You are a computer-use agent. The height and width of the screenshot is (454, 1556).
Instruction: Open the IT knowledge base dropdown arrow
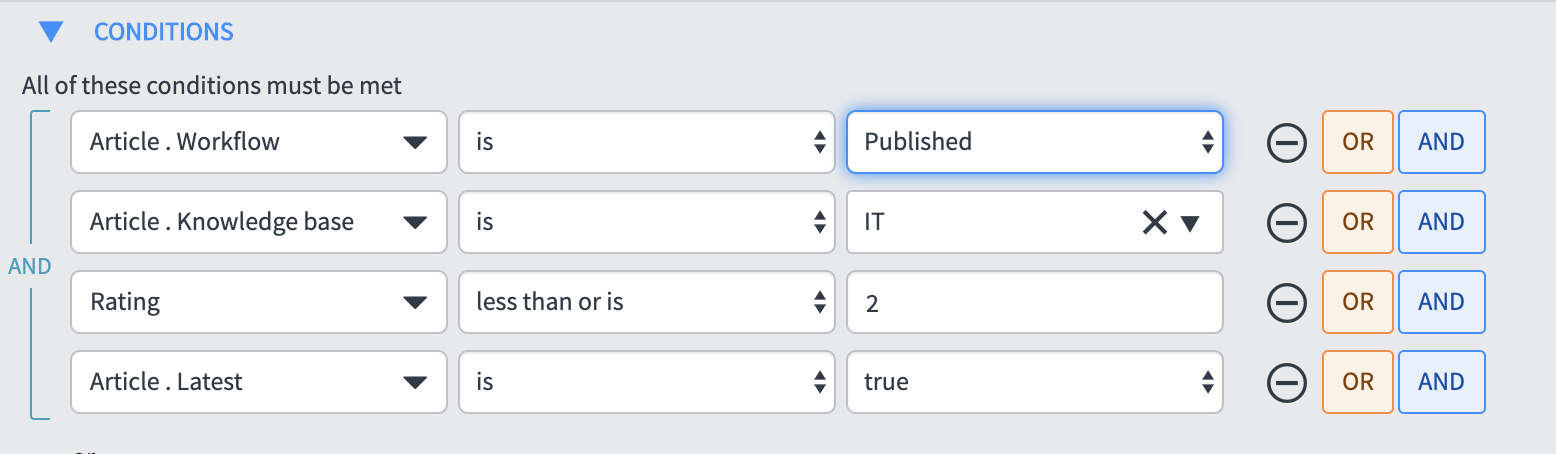pos(1190,222)
